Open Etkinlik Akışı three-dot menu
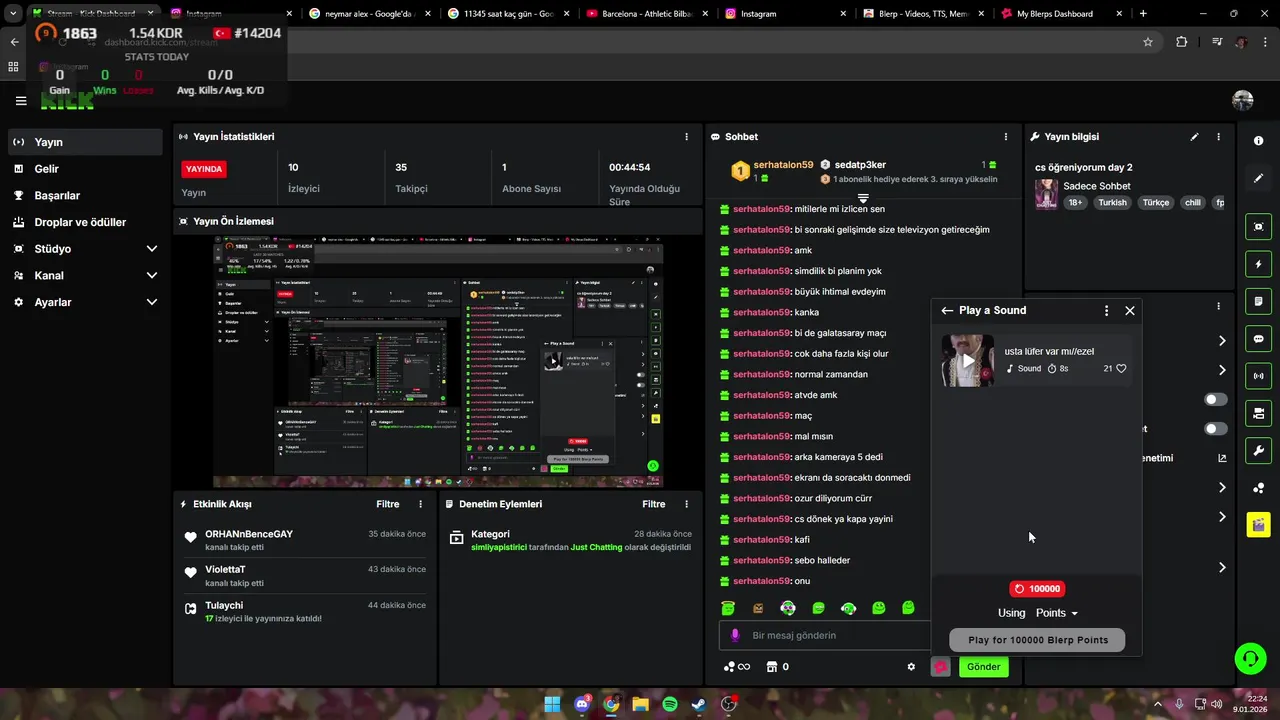 [x=420, y=505]
